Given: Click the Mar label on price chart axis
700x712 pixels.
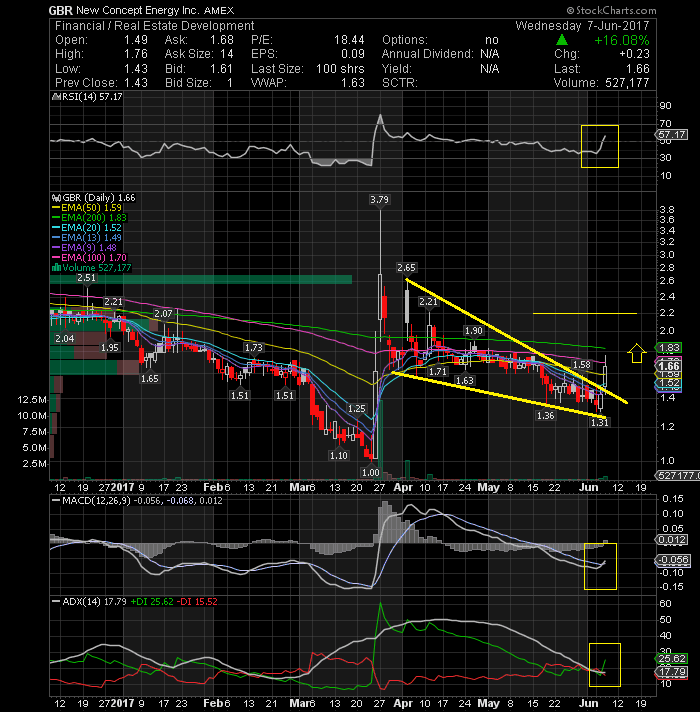Looking at the screenshot, I should tap(299, 487).
